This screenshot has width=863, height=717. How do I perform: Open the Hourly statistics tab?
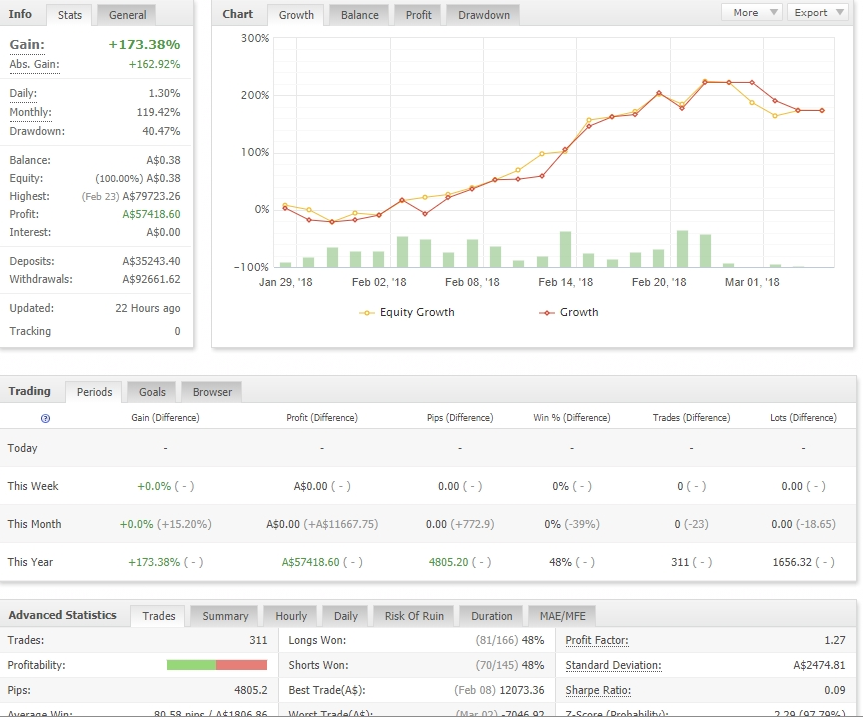pyautogui.click(x=291, y=616)
